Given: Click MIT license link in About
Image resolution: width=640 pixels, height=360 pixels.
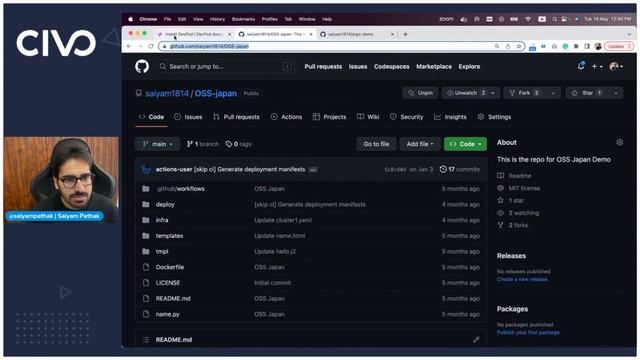Looking at the screenshot, I should tap(524, 188).
